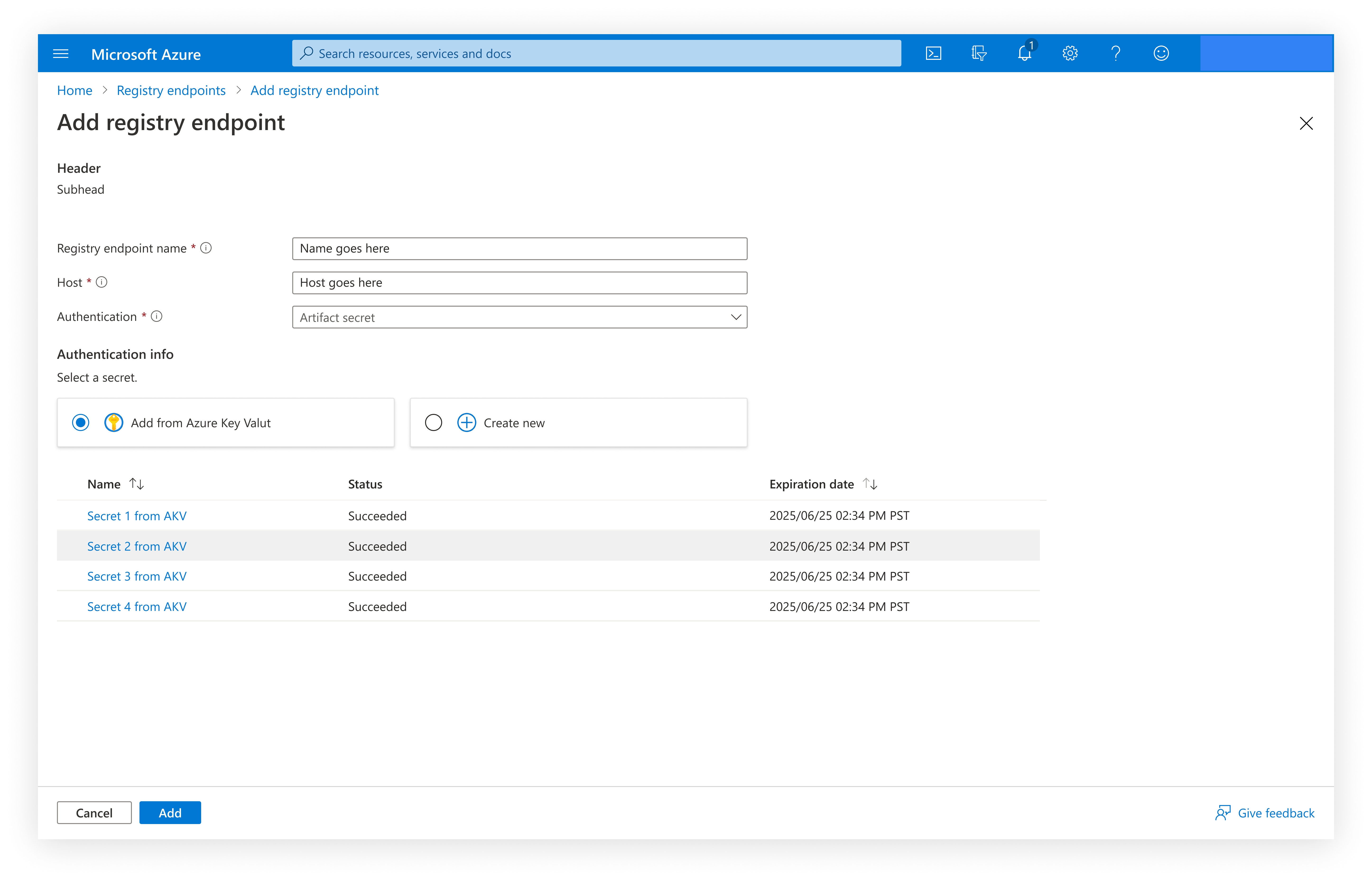Open Secret 4 from AKV
Viewport: 1372px width, 881px height.
(137, 606)
